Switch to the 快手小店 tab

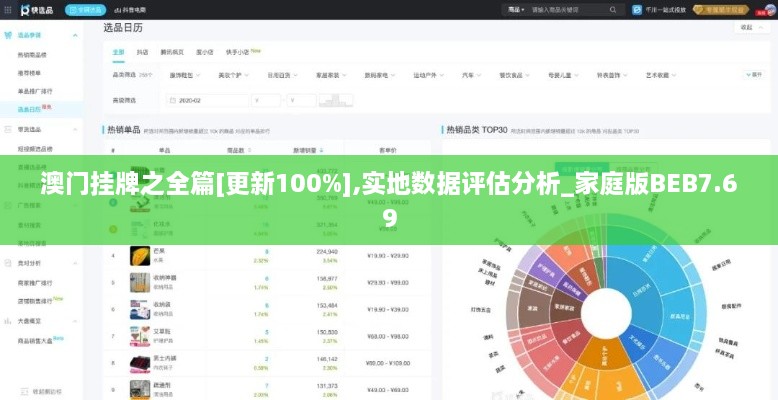[237, 52]
